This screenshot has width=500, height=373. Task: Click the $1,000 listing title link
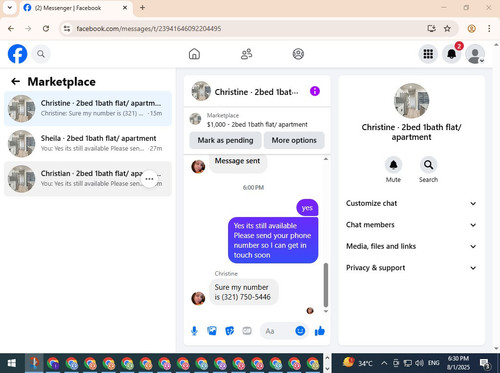257,124
